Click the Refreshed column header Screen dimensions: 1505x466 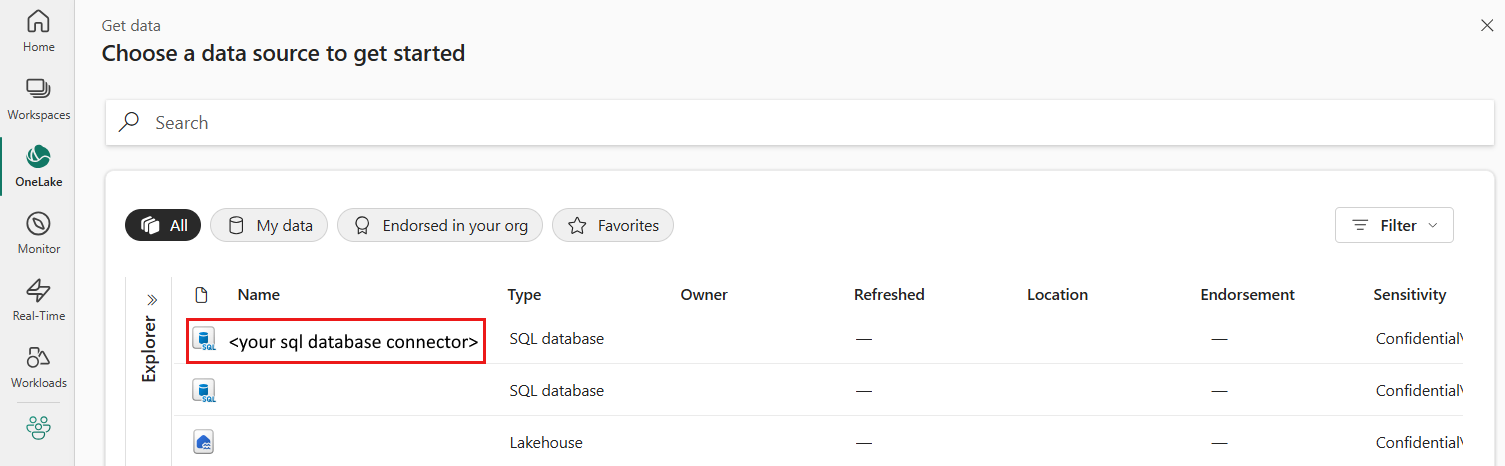pos(889,295)
